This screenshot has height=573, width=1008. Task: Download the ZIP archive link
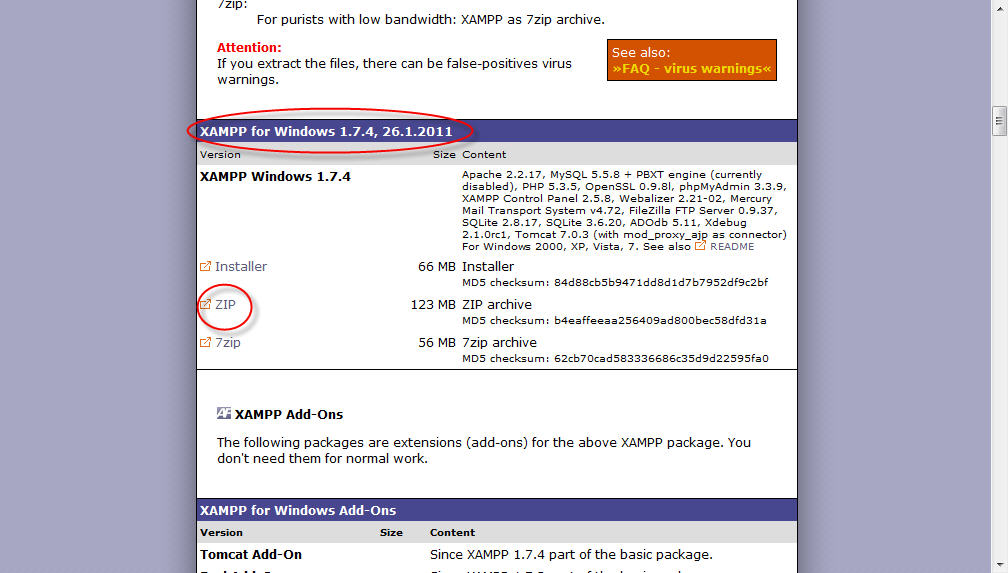(225, 305)
